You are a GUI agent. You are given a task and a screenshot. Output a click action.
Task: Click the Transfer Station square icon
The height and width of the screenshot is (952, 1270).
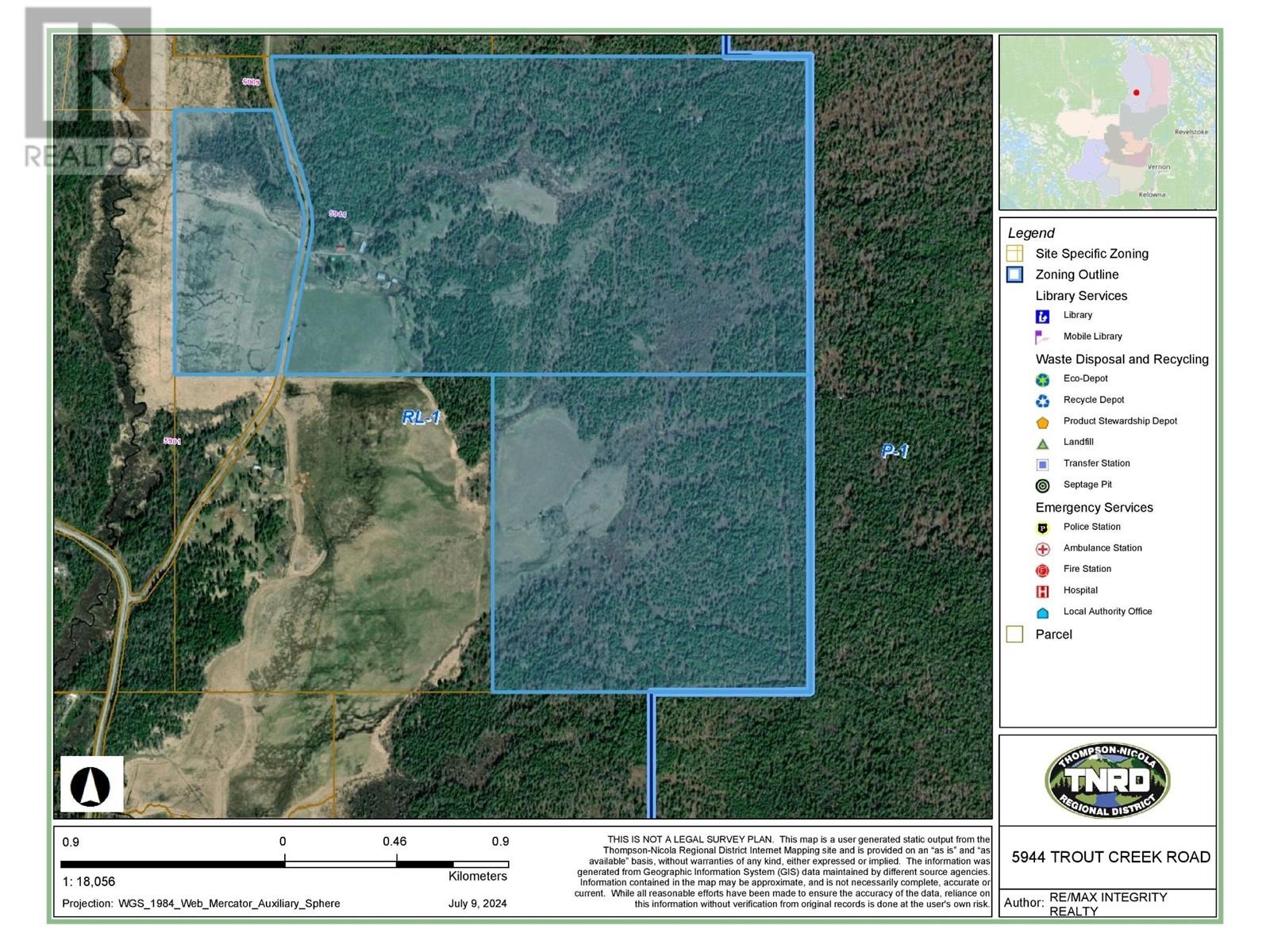1042,464
